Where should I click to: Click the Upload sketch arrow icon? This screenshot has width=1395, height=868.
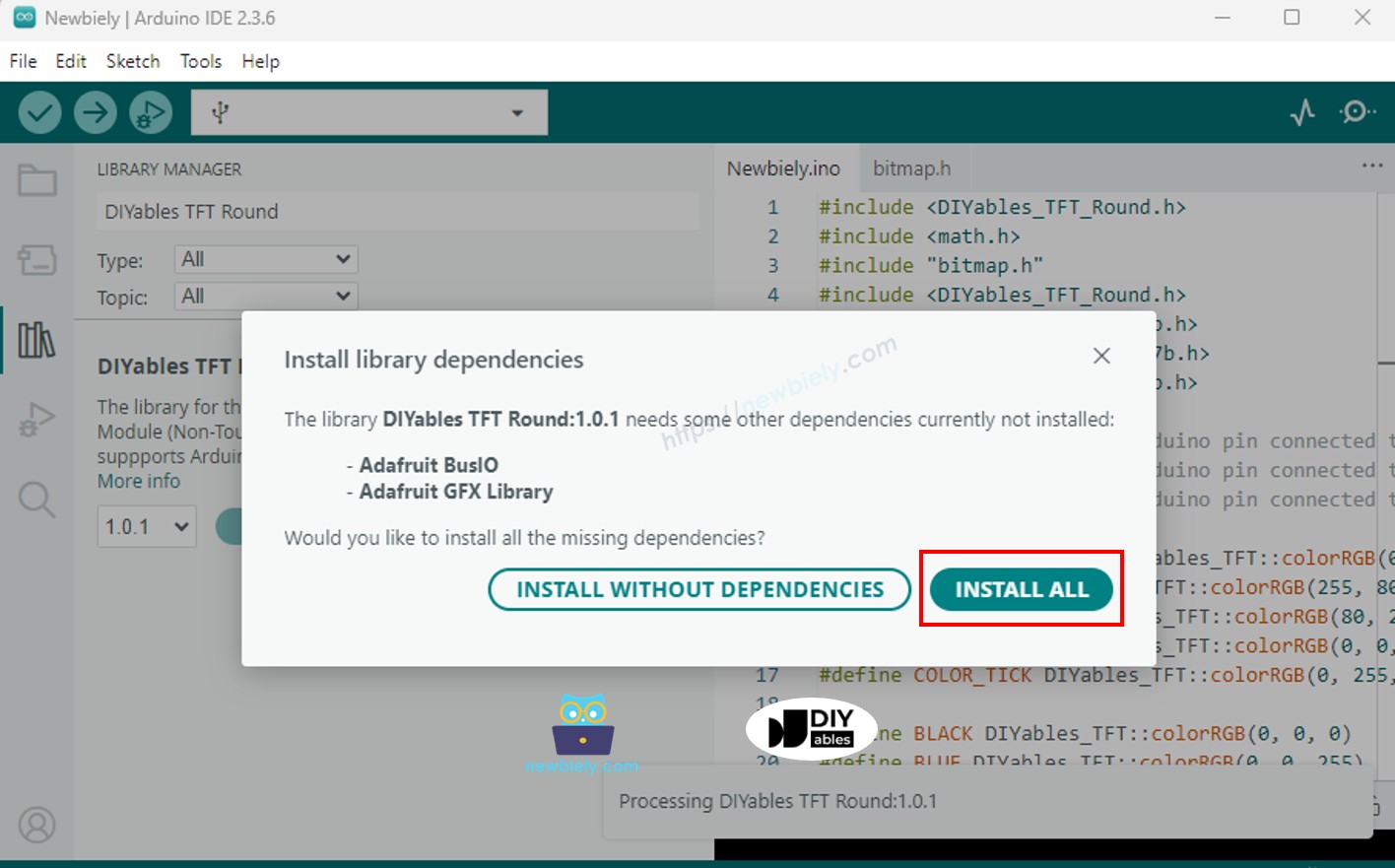click(x=96, y=111)
